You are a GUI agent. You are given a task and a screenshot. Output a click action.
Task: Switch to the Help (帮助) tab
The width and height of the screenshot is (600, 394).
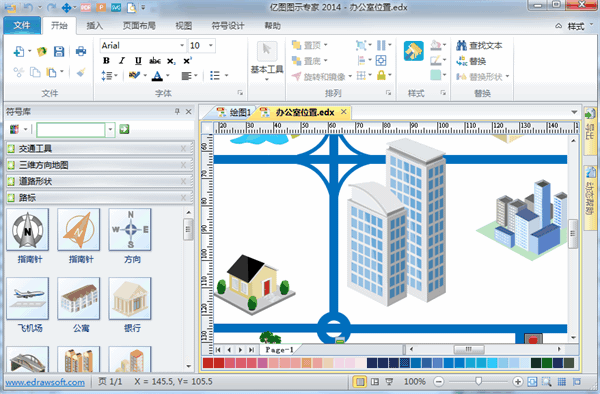click(x=272, y=26)
